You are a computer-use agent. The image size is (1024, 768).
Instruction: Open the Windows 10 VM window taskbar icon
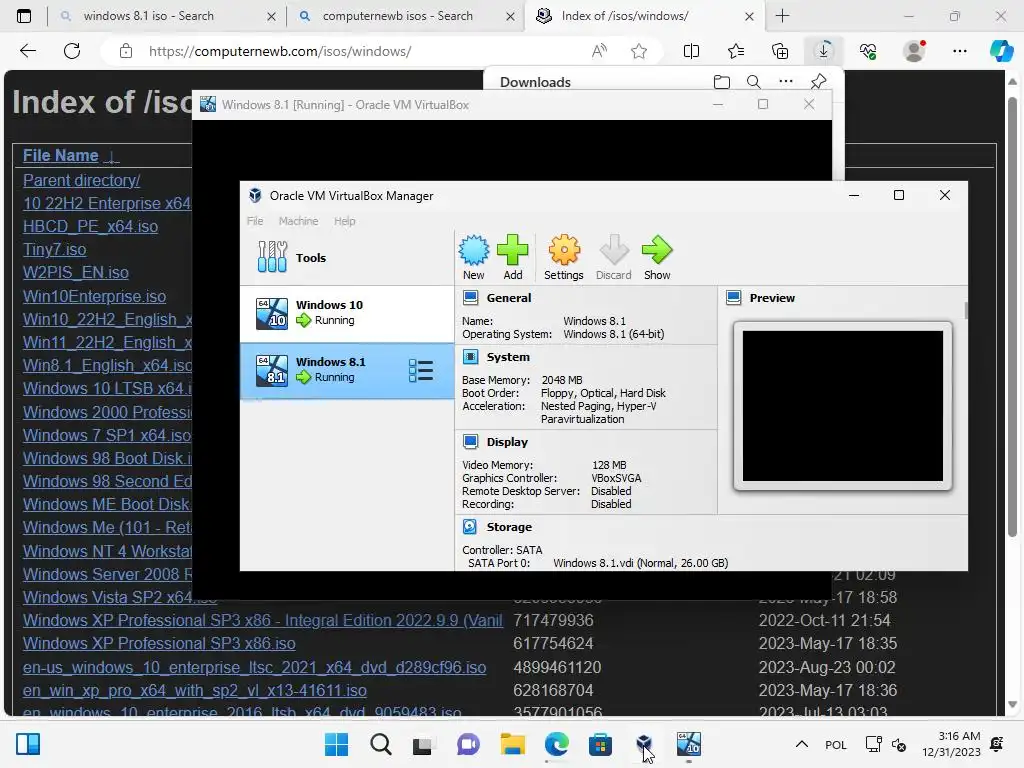688,744
